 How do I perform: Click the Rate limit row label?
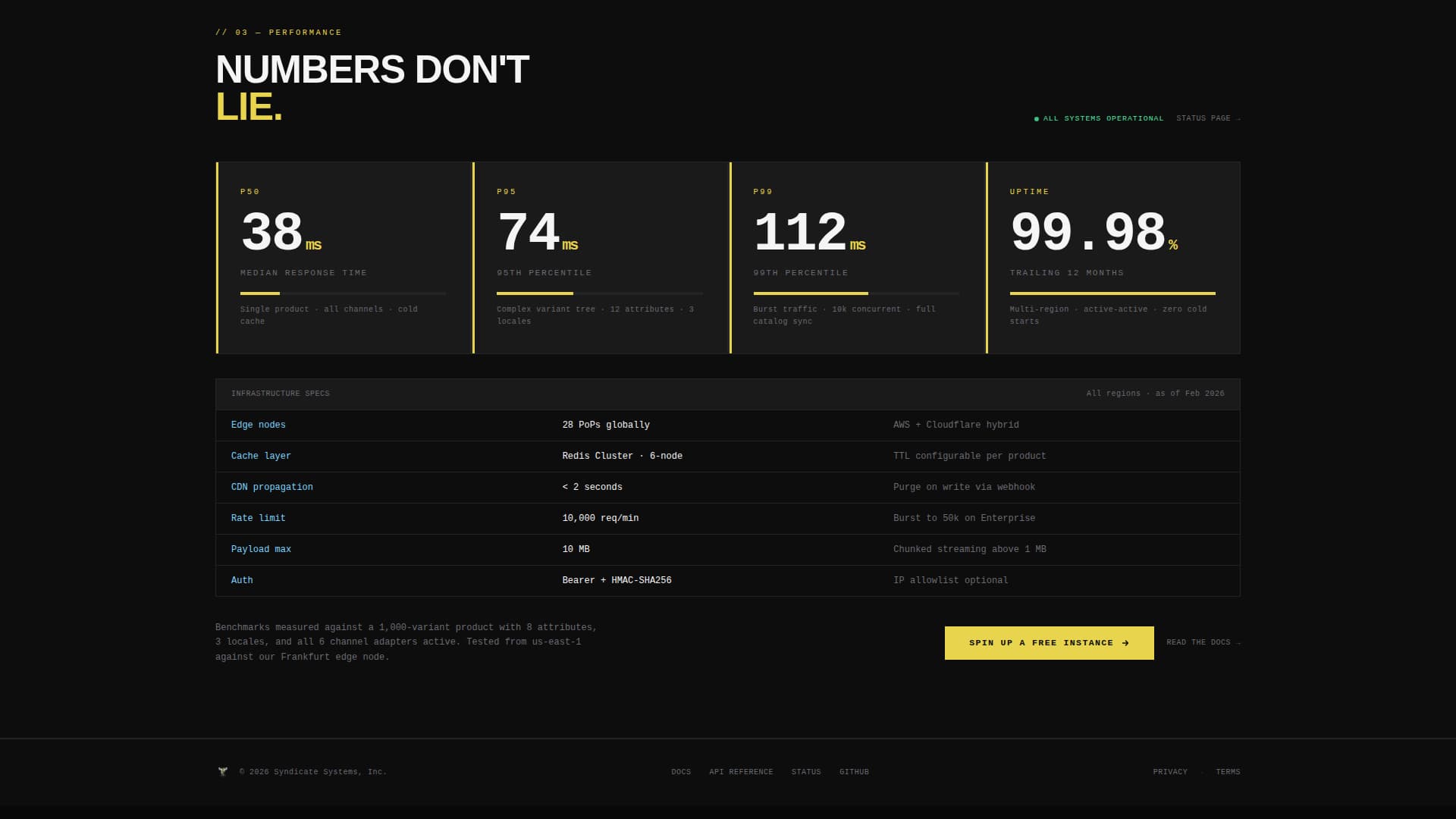(x=259, y=519)
